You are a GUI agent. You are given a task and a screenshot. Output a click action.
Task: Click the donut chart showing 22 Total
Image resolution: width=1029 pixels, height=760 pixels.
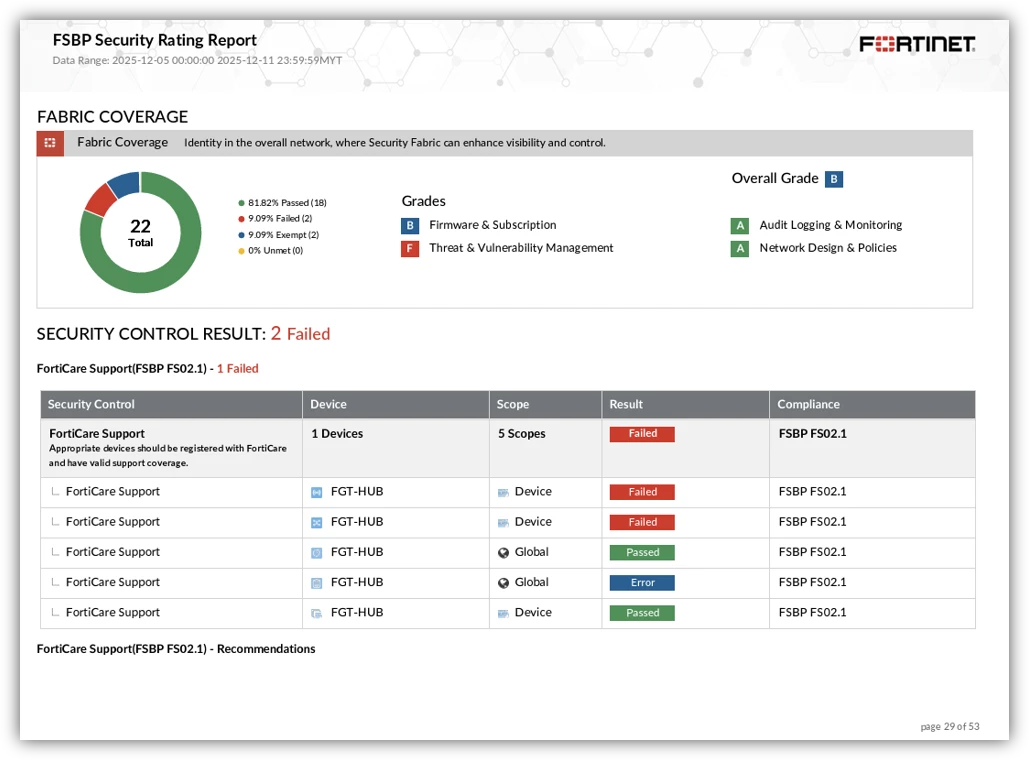click(x=140, y=232)
